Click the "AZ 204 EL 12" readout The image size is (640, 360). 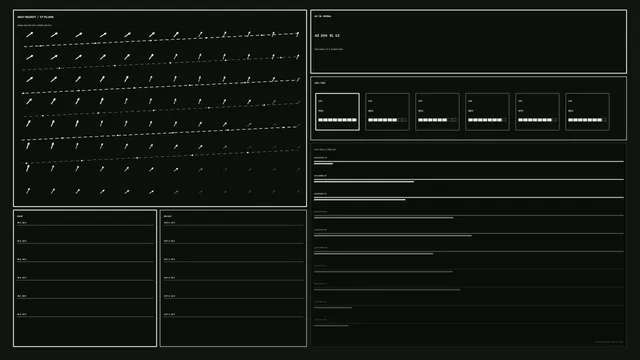327,36
